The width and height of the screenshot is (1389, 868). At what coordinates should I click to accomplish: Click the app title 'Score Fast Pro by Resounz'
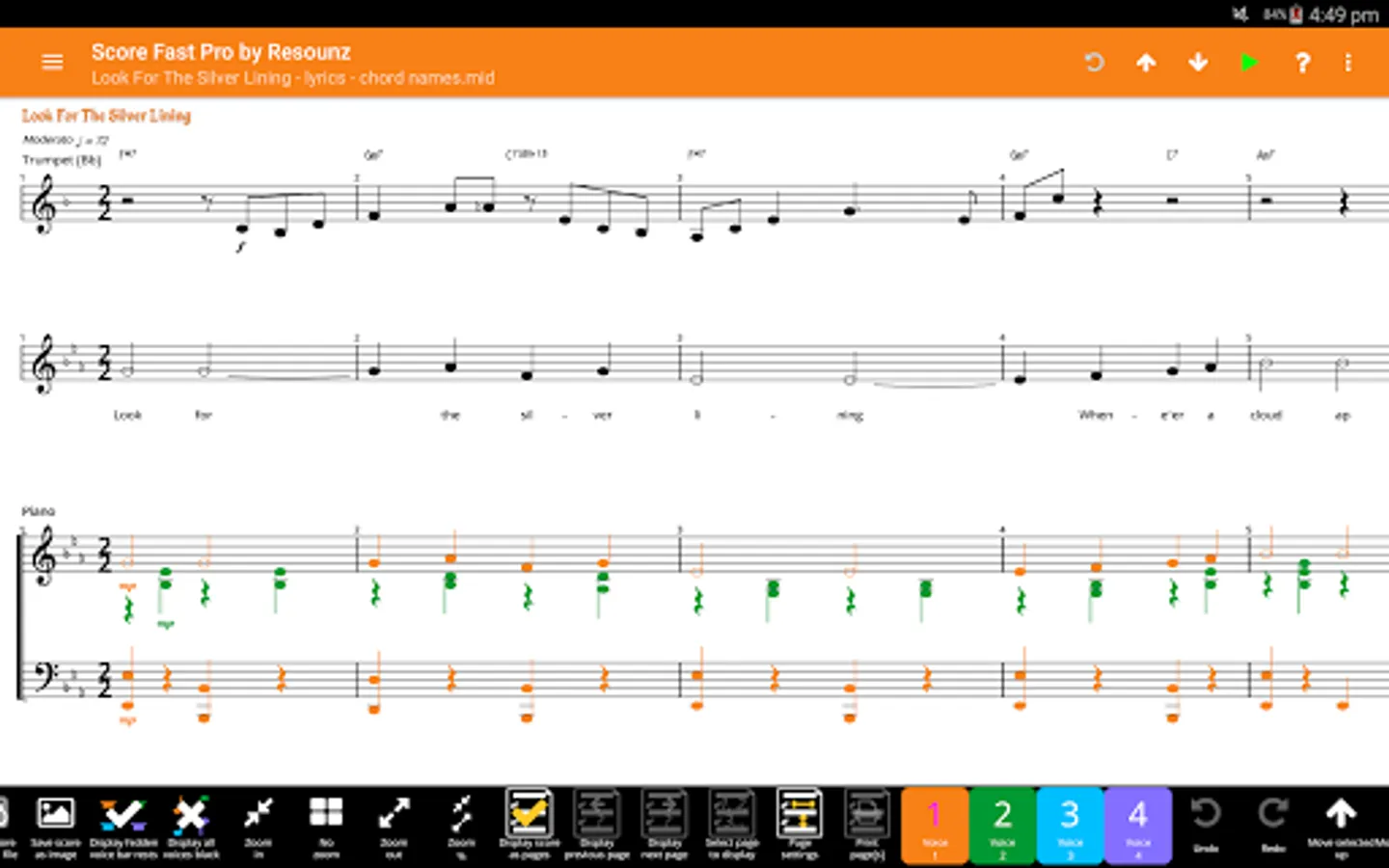click(x=221, y=52)
